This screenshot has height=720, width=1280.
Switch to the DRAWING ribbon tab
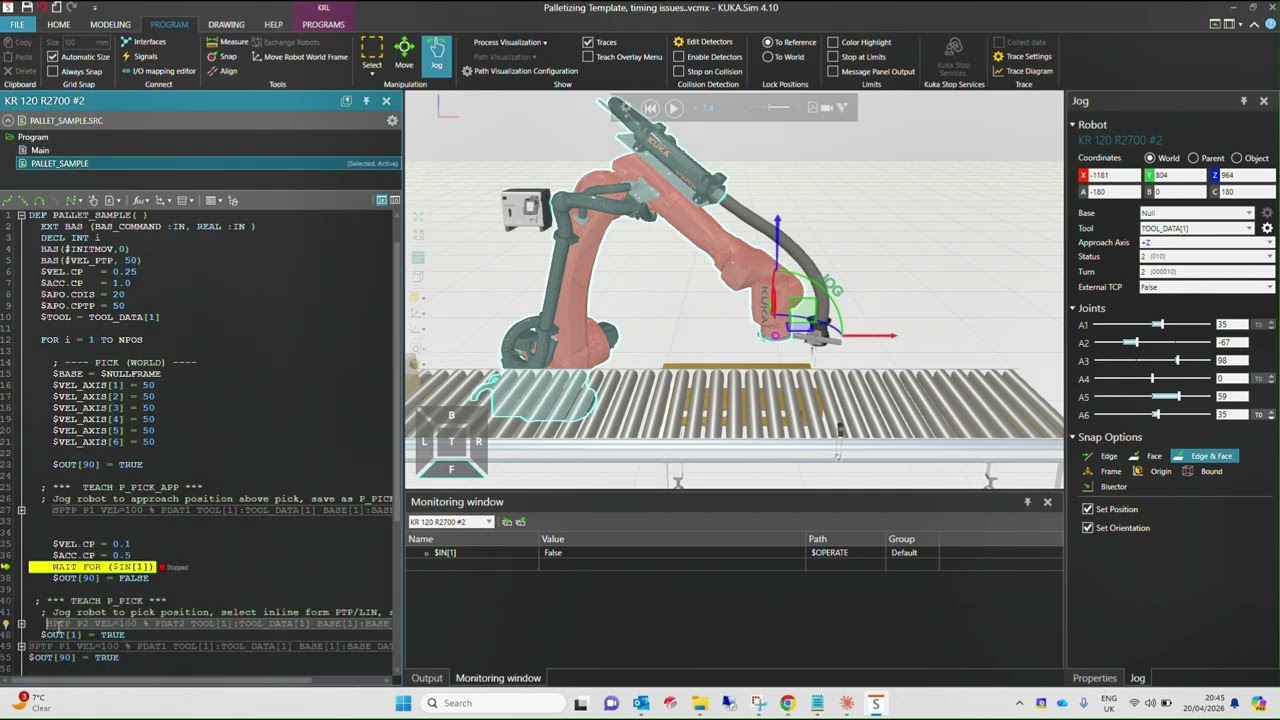(226, 24)
